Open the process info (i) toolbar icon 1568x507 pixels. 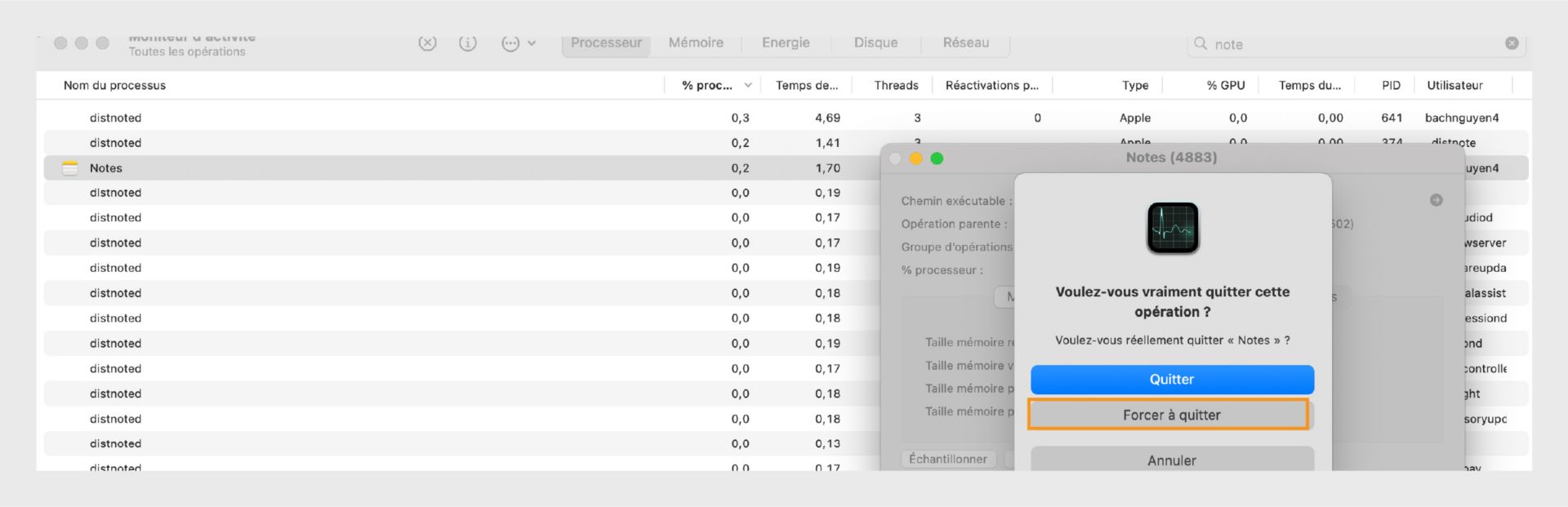468,43
